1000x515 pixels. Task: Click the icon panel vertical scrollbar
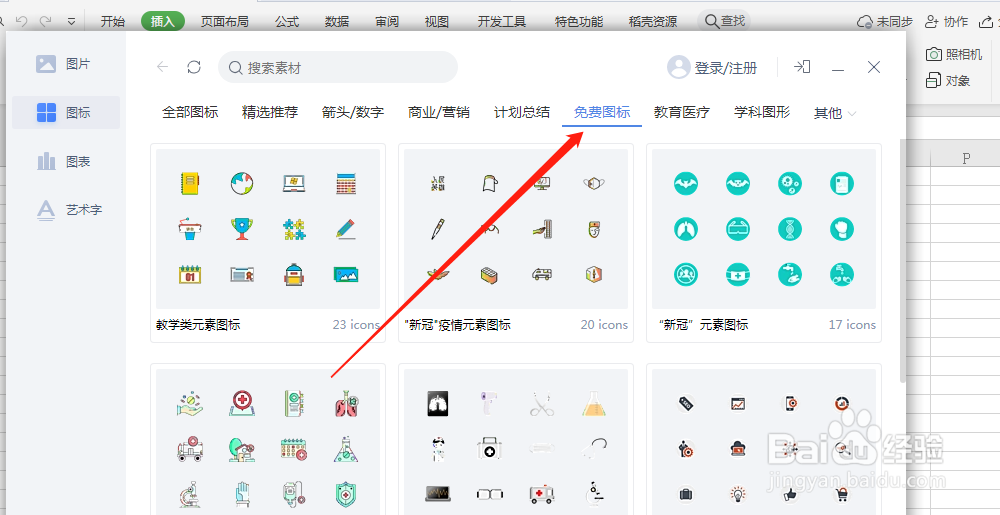(x=902, y=261)
